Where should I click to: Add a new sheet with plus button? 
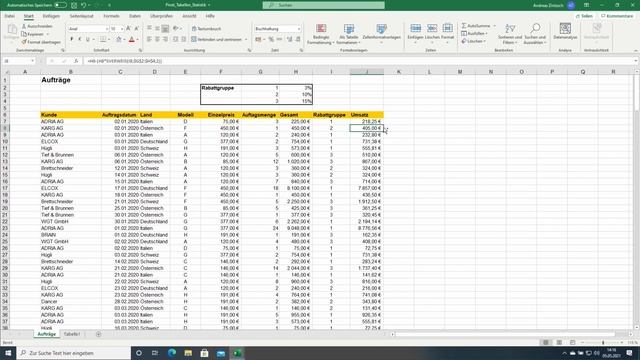click(x=98, y=334)
